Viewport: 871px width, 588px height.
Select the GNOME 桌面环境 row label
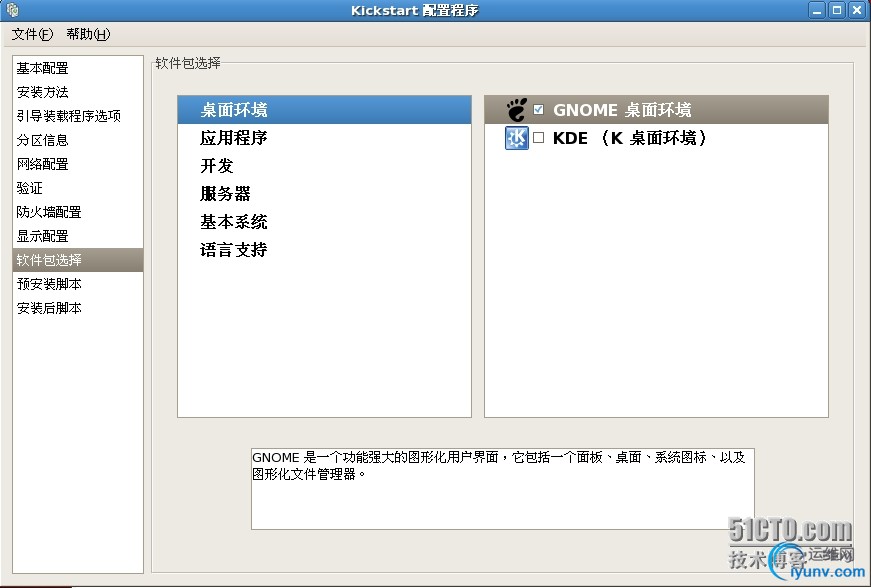(622, 110)
